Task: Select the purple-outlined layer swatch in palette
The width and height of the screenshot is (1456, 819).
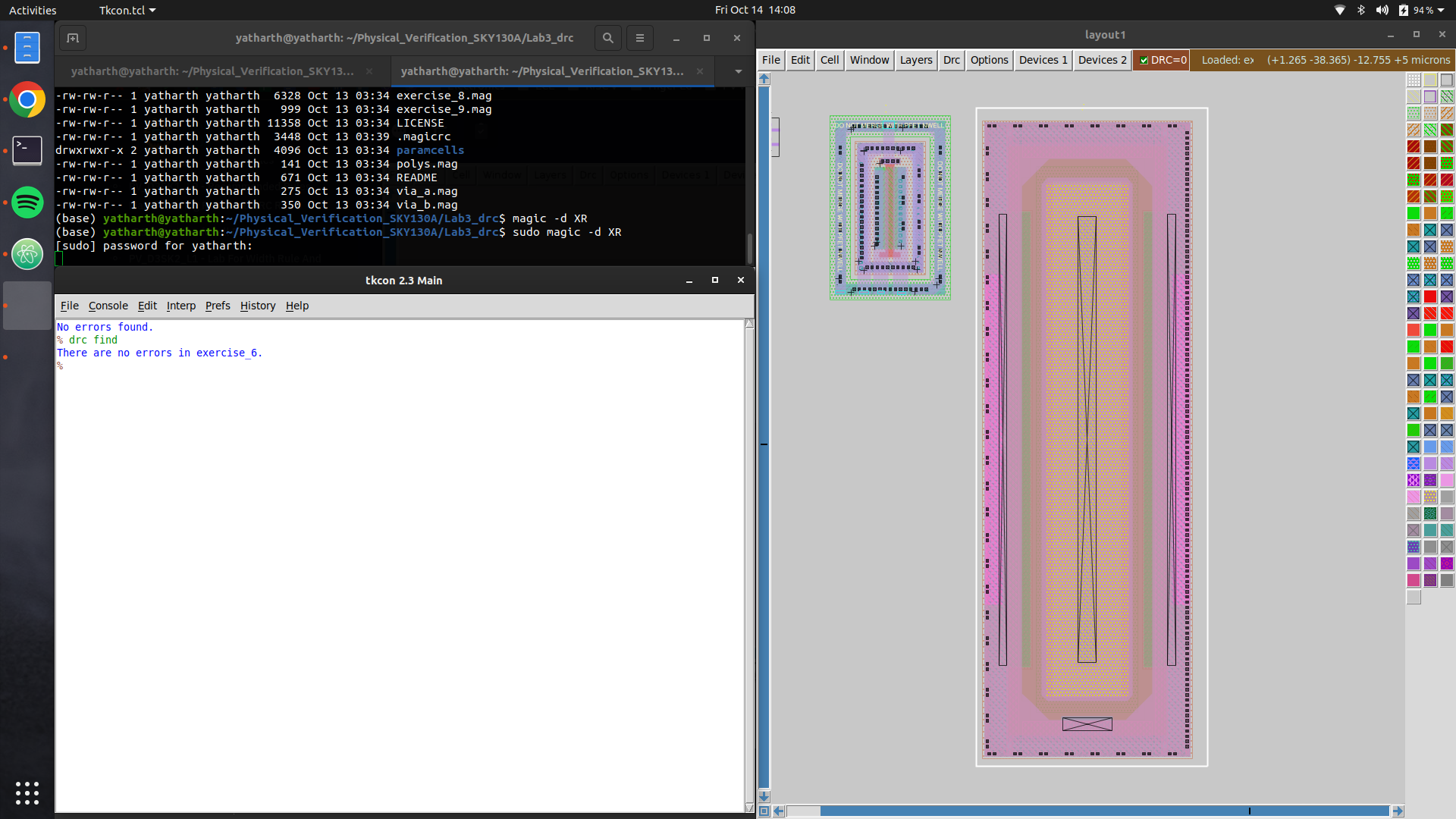Action: 1430,97
